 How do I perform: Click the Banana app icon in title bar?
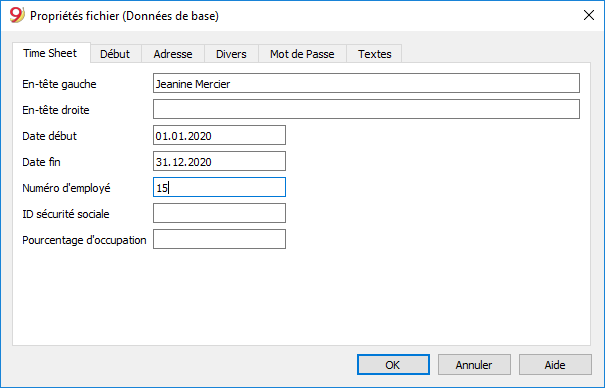(17, 15)
